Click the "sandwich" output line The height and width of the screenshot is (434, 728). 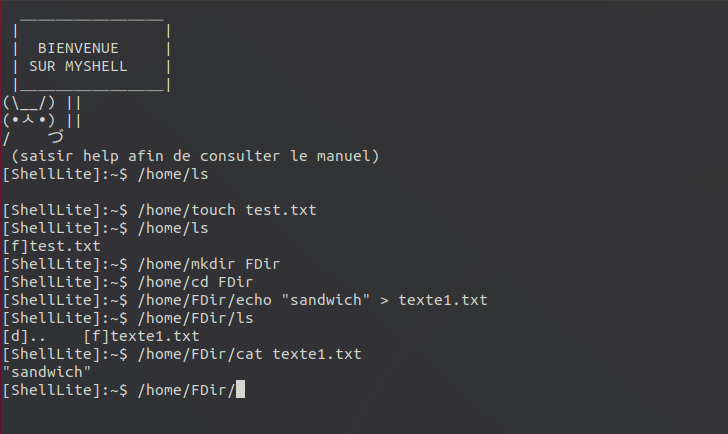click(47, 372)
